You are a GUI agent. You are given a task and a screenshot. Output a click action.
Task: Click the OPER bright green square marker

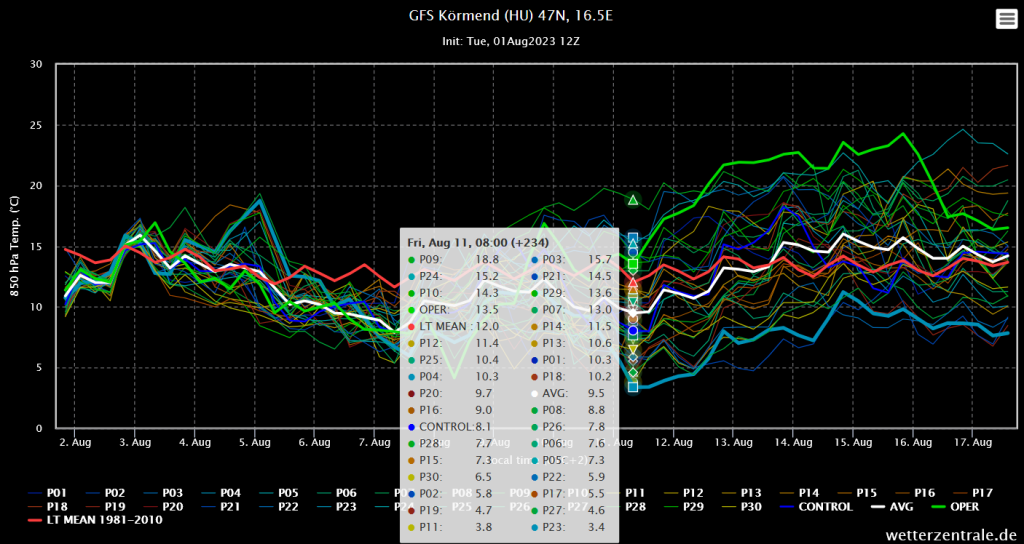633,264
